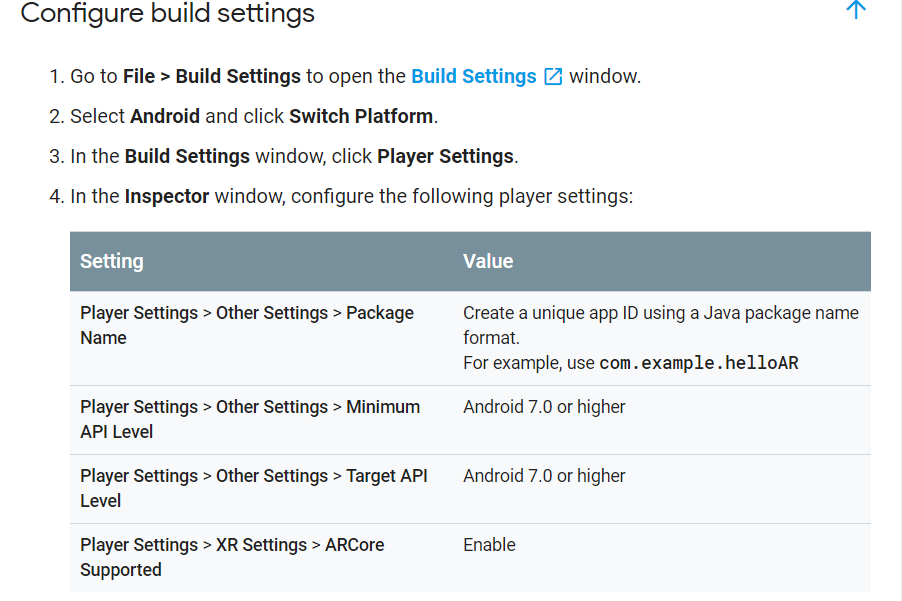Click the bold Android text in step 2

point(165,116)
